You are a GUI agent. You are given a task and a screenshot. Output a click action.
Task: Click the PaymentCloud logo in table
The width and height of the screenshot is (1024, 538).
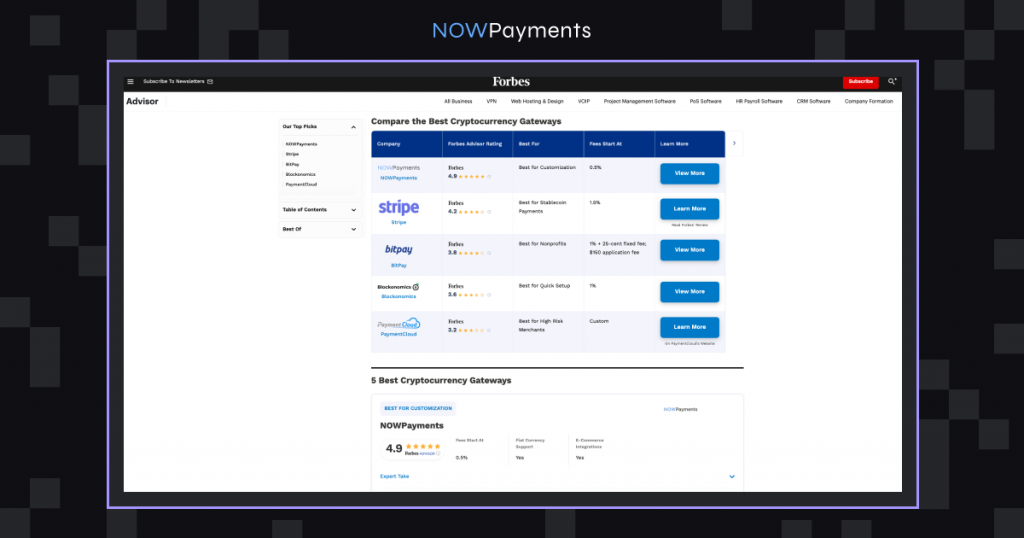398,324
